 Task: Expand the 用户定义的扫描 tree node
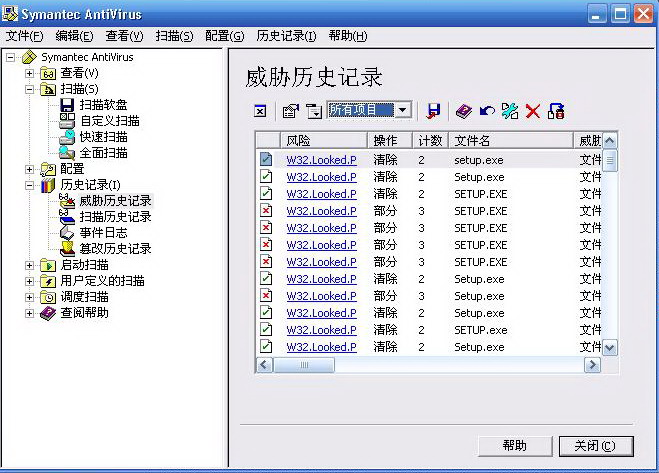tap(29, 281)
